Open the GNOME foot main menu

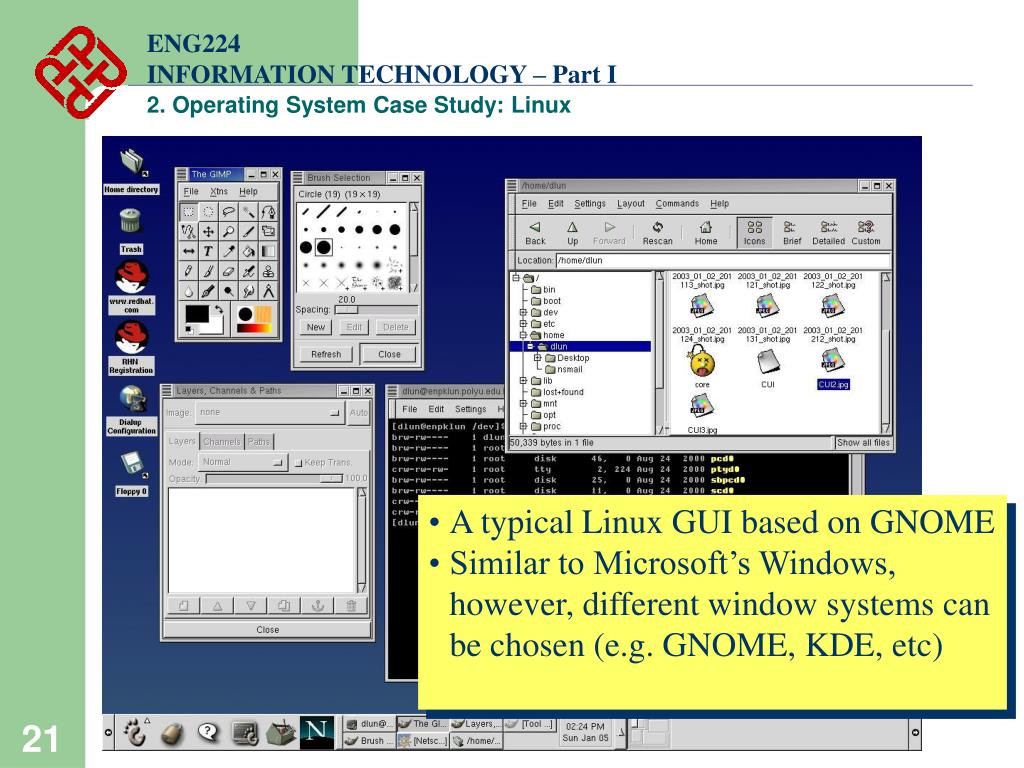pos(135,733)
